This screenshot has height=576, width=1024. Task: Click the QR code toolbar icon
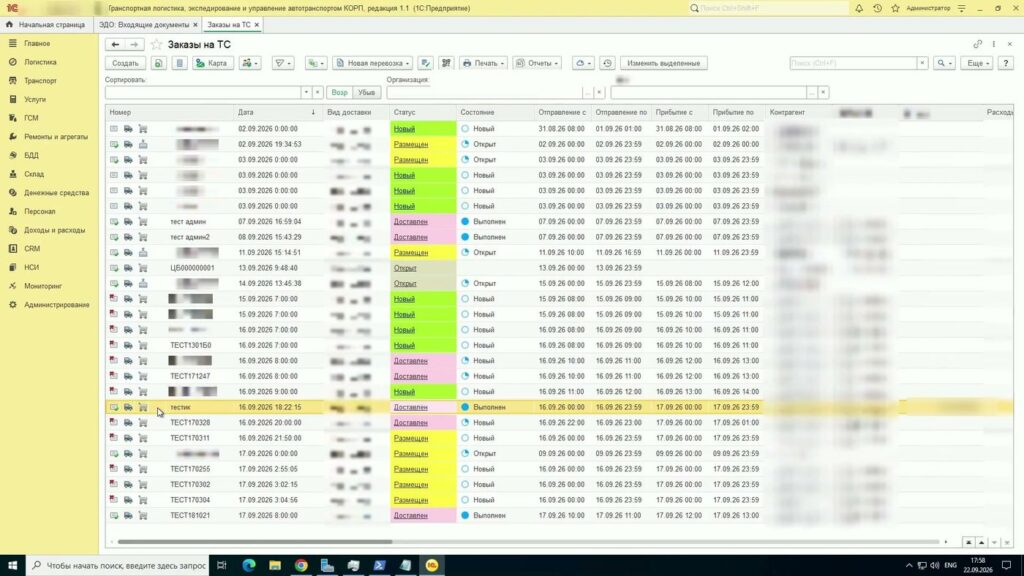click(x=446, y=63)
